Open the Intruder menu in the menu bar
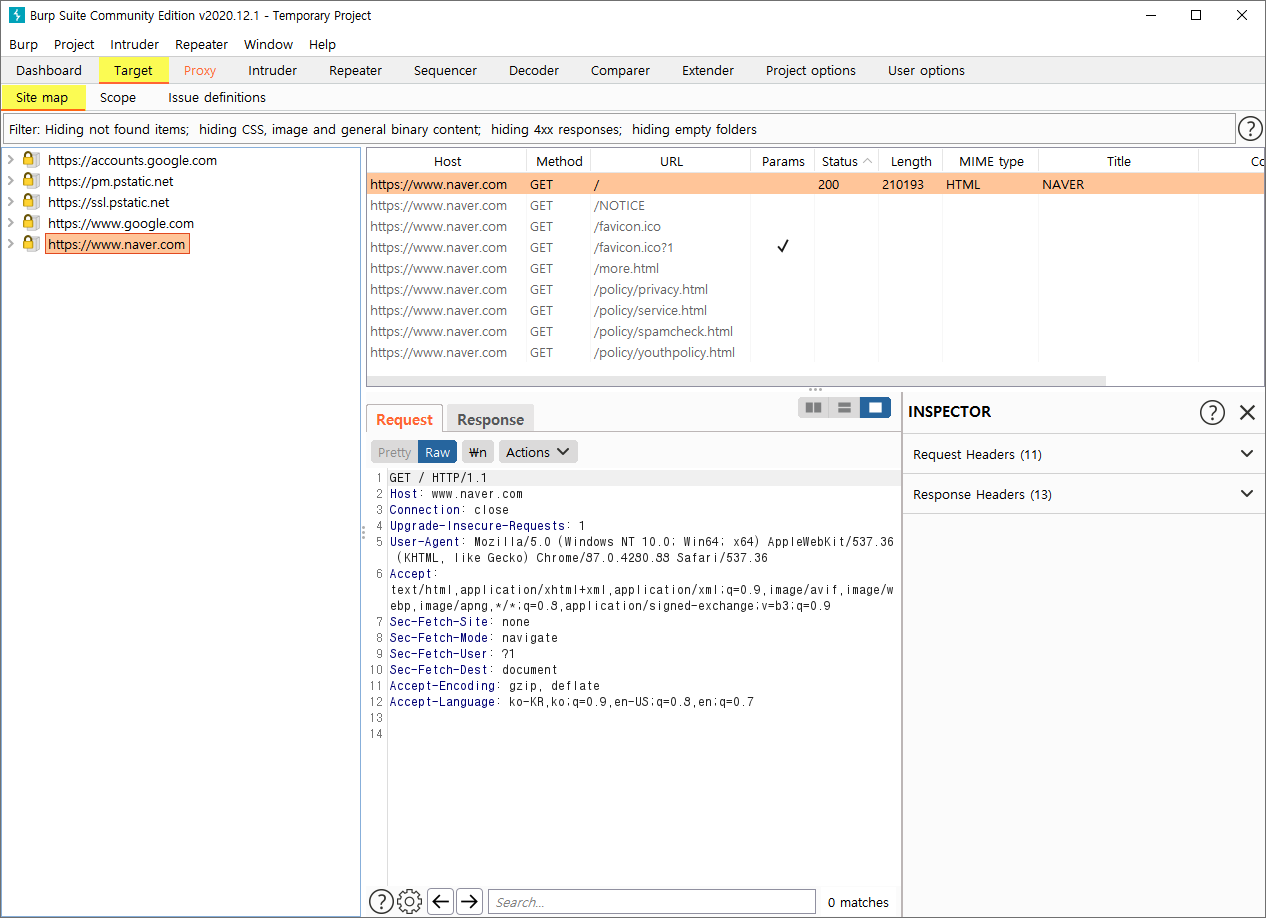The height and width of the screenshot is (918, 1266). (135, 44)
